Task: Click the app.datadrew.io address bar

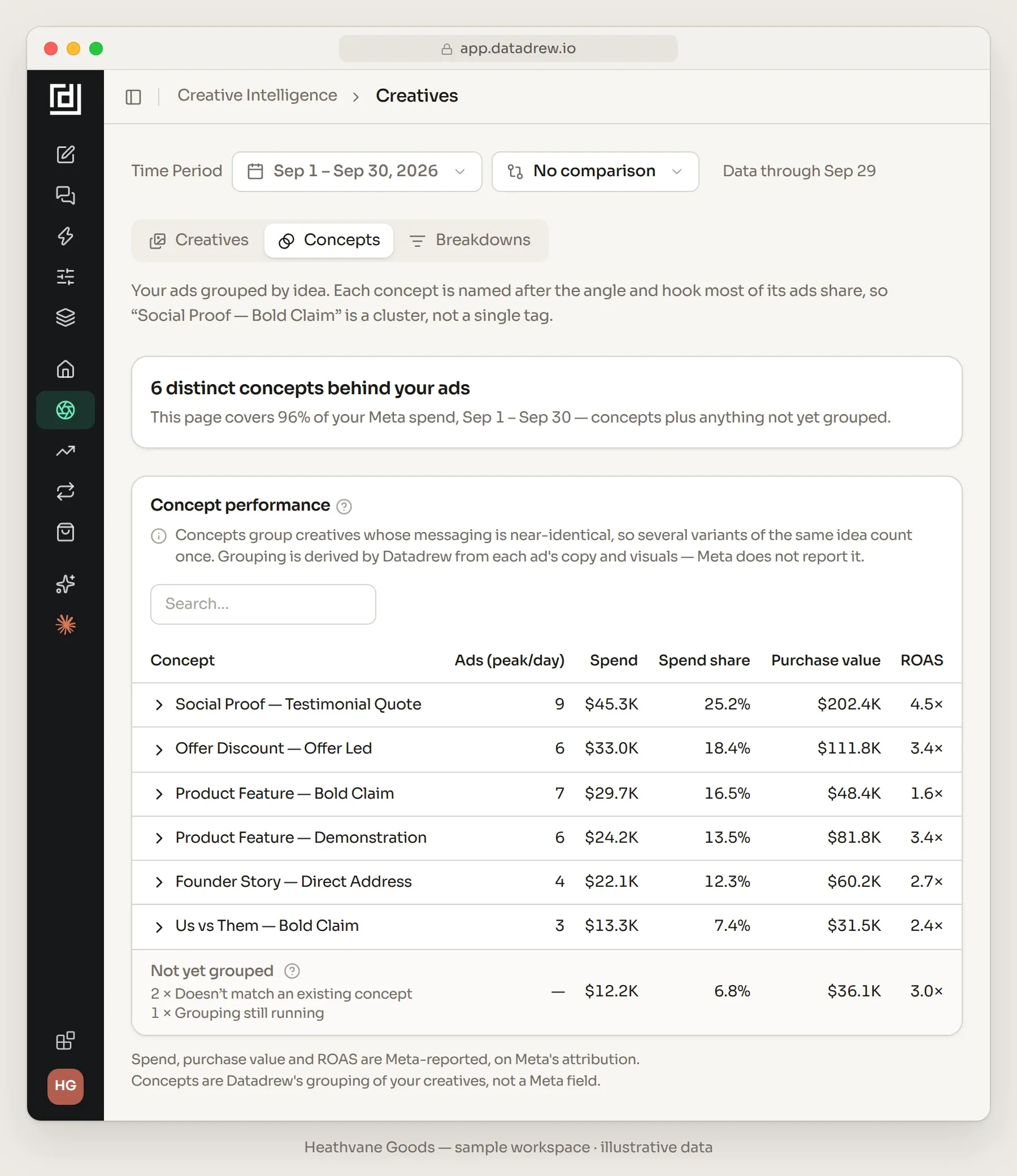Action: 508,49
